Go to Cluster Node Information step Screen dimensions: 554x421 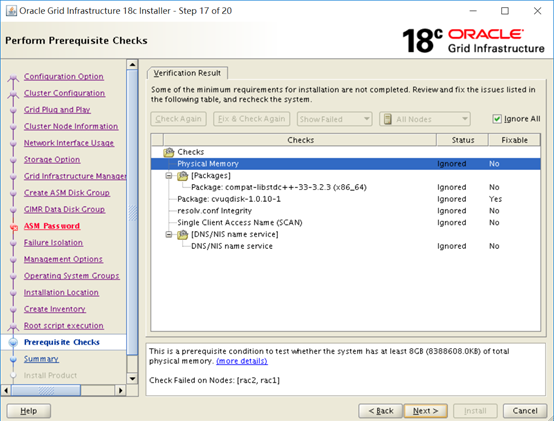[x=71, y=126]
